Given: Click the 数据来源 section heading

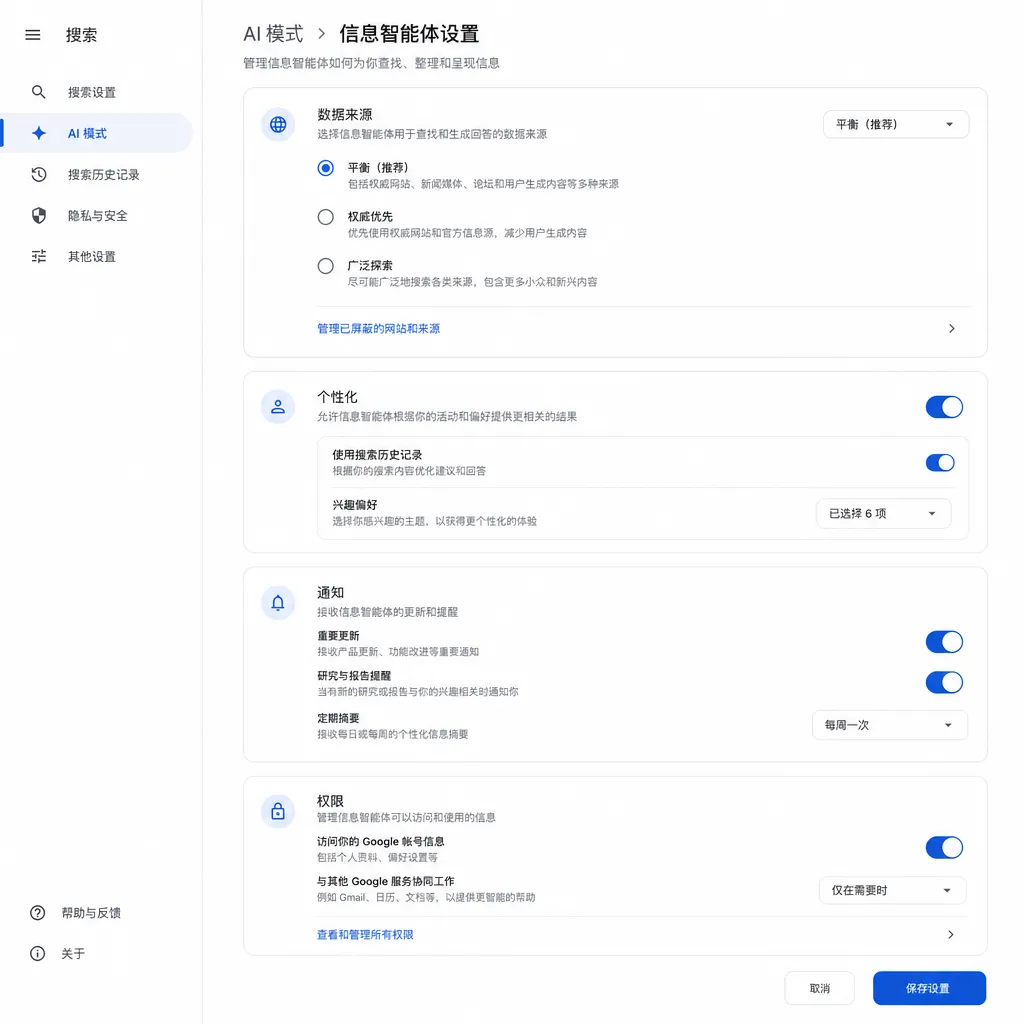Looking at the screenshot, I should click(345, 114).
